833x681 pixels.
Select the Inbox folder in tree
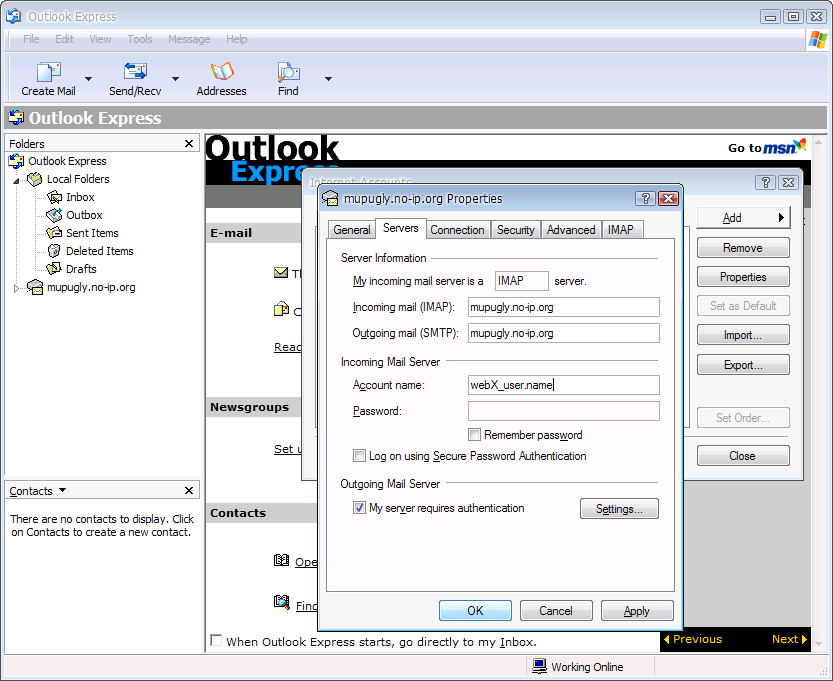pos(80,197)
